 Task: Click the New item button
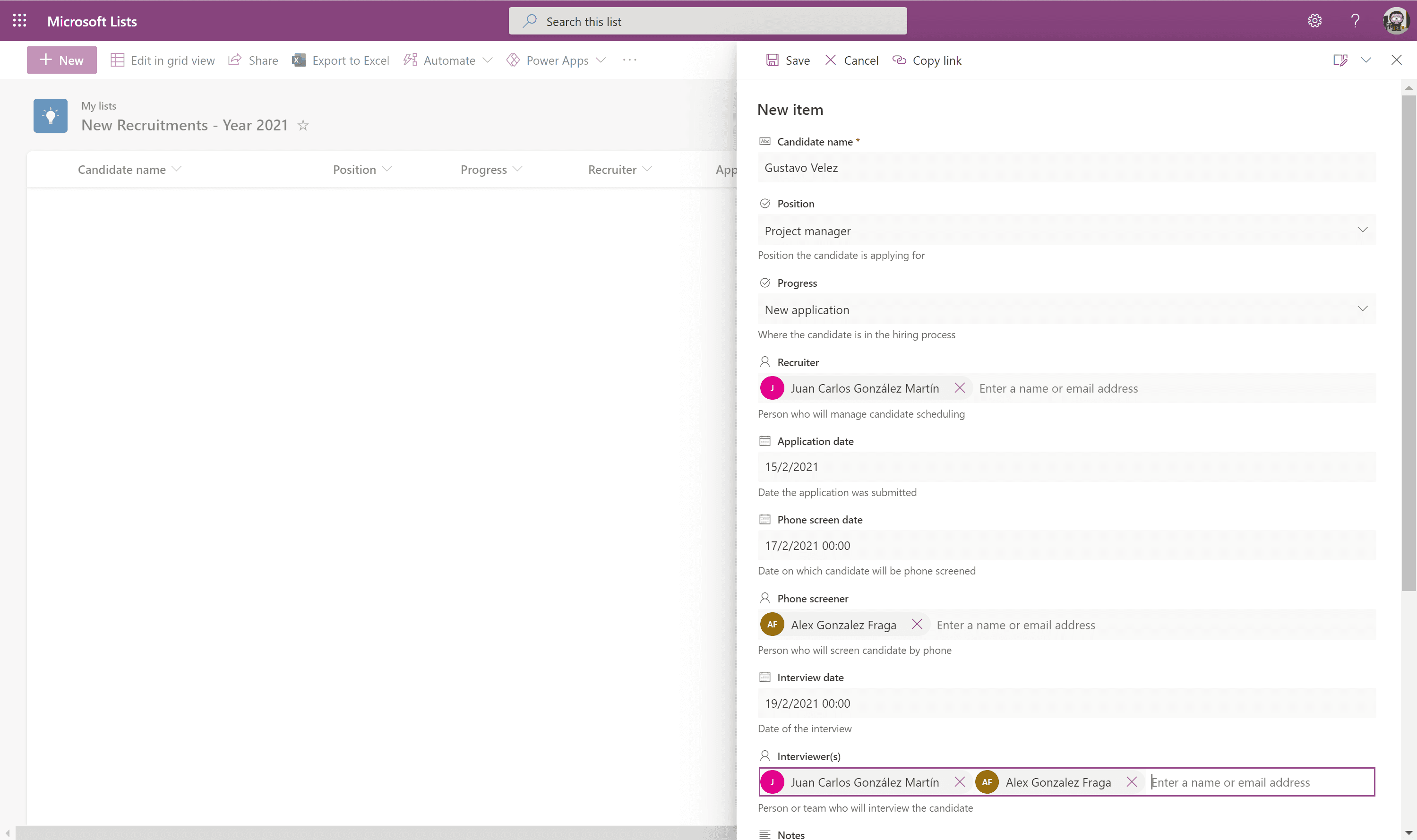[62, 60]
